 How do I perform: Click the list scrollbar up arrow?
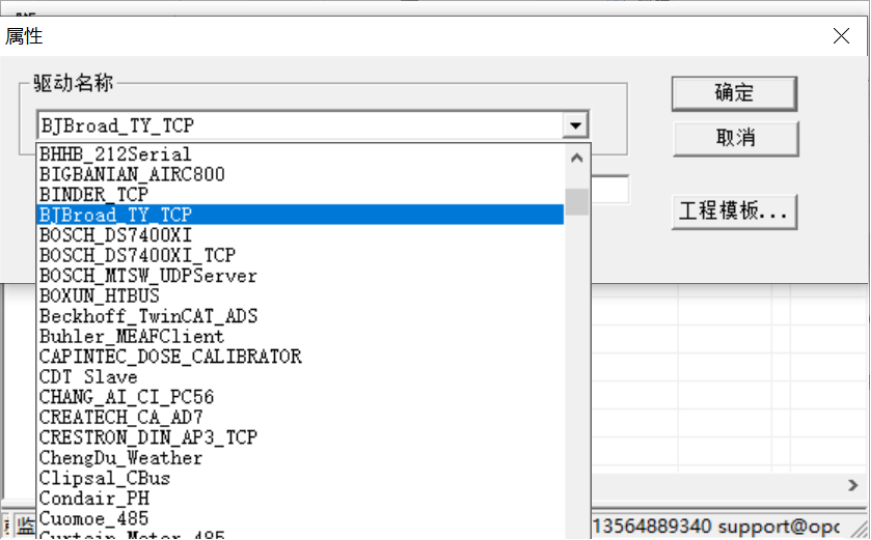(x=577, y=158)
